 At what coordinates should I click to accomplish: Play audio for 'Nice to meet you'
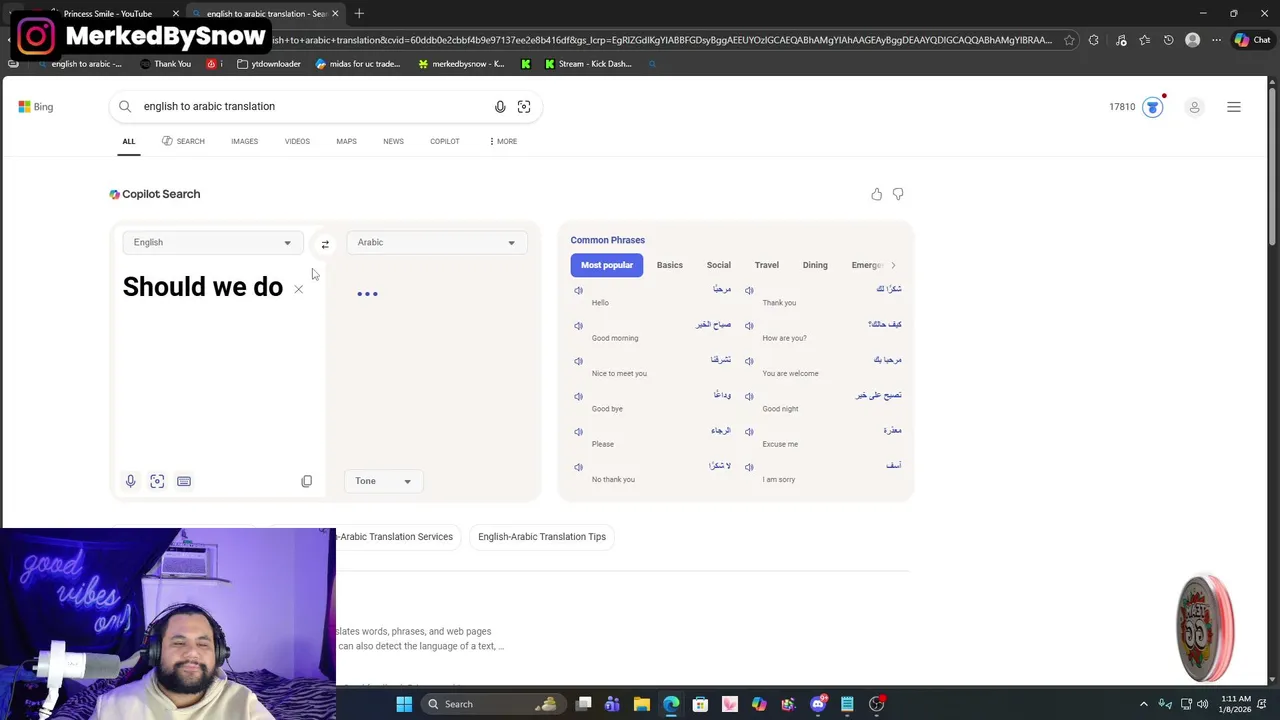tap(578, 361)
